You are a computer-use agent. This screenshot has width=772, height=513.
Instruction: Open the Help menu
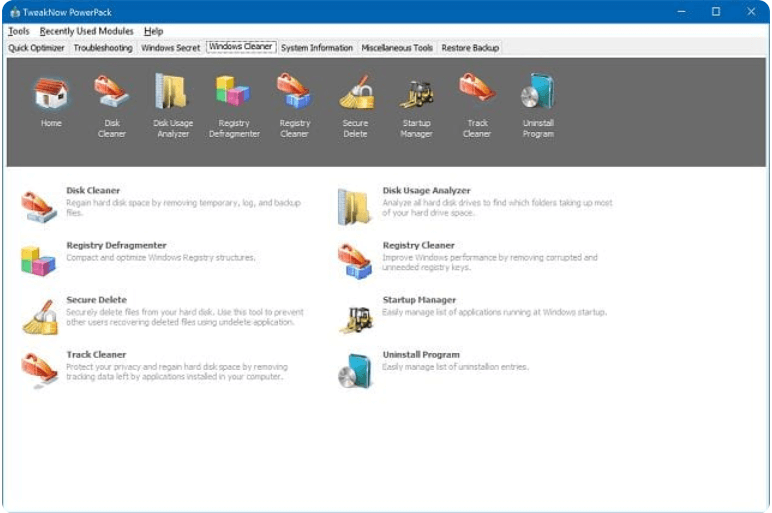[x=153, y=31]
